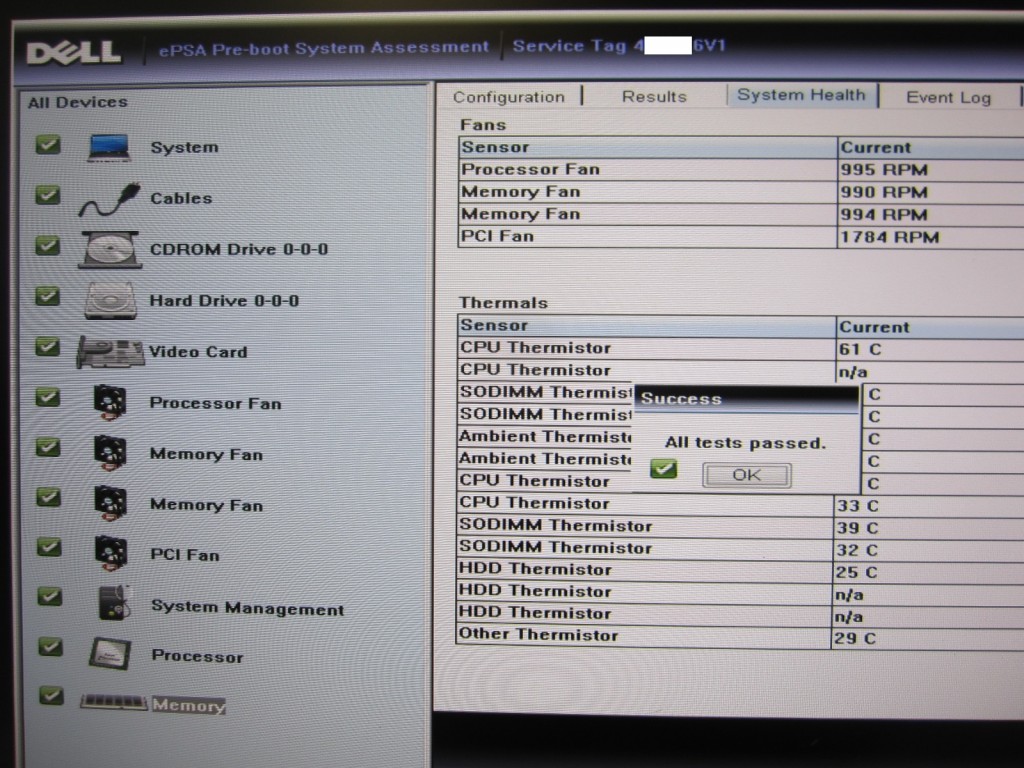
Task: Select the Cables device label
Action: pyautogui.click(x=181, y=199)
